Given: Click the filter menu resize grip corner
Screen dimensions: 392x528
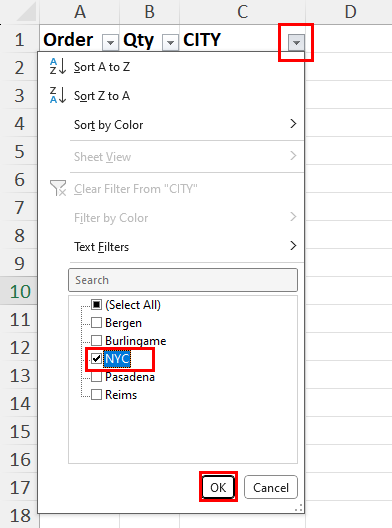Looking at the screenshot, I should pyautogui.click(x=299, y=508).
